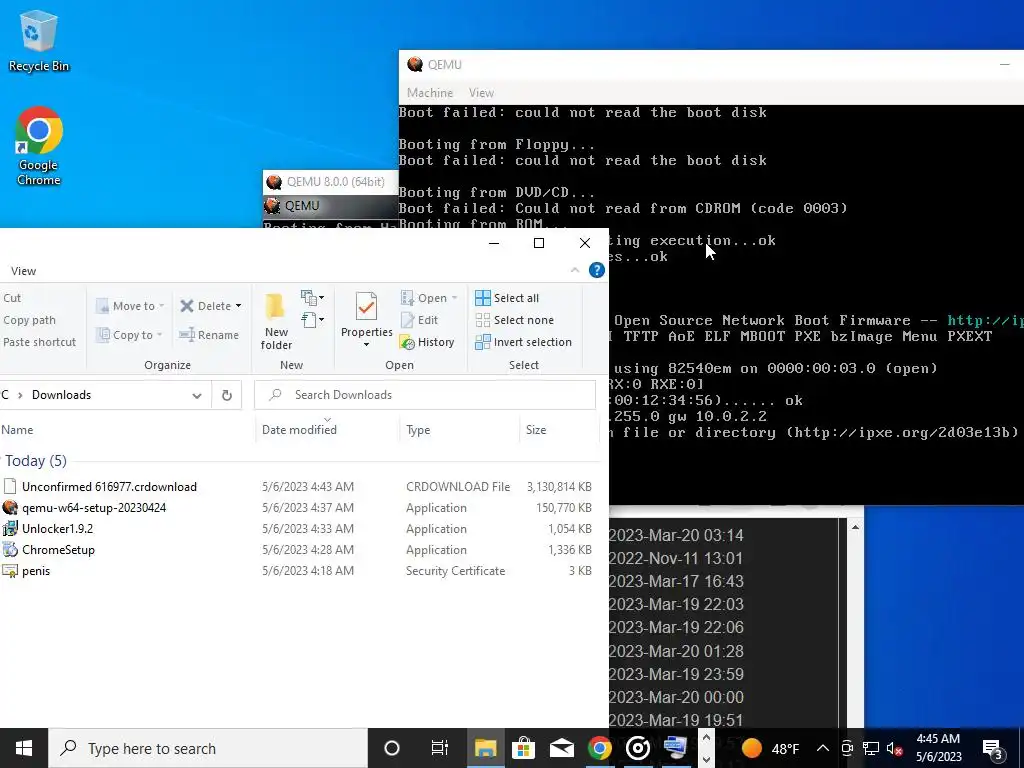Click the taskbar clock showing 4:45 AM
This screenshot has width=1024, height=768.
click(x=938, y=748)
